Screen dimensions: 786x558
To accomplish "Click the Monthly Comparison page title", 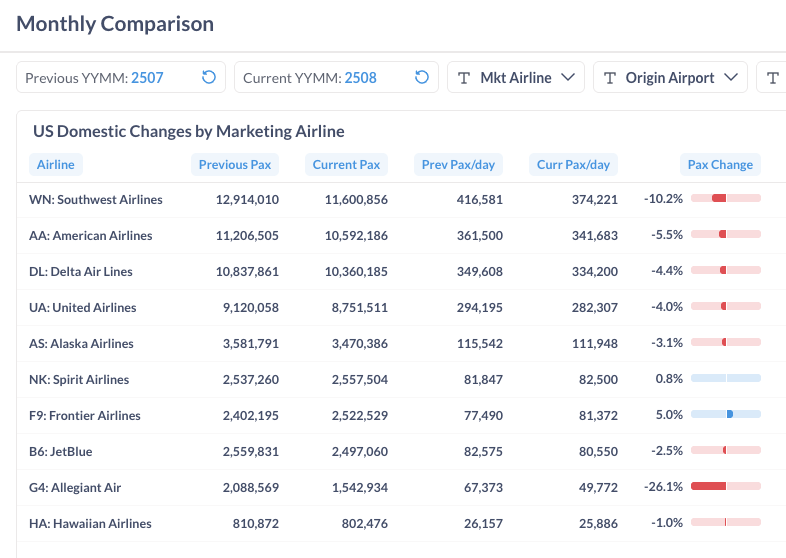I will (115, 24).
